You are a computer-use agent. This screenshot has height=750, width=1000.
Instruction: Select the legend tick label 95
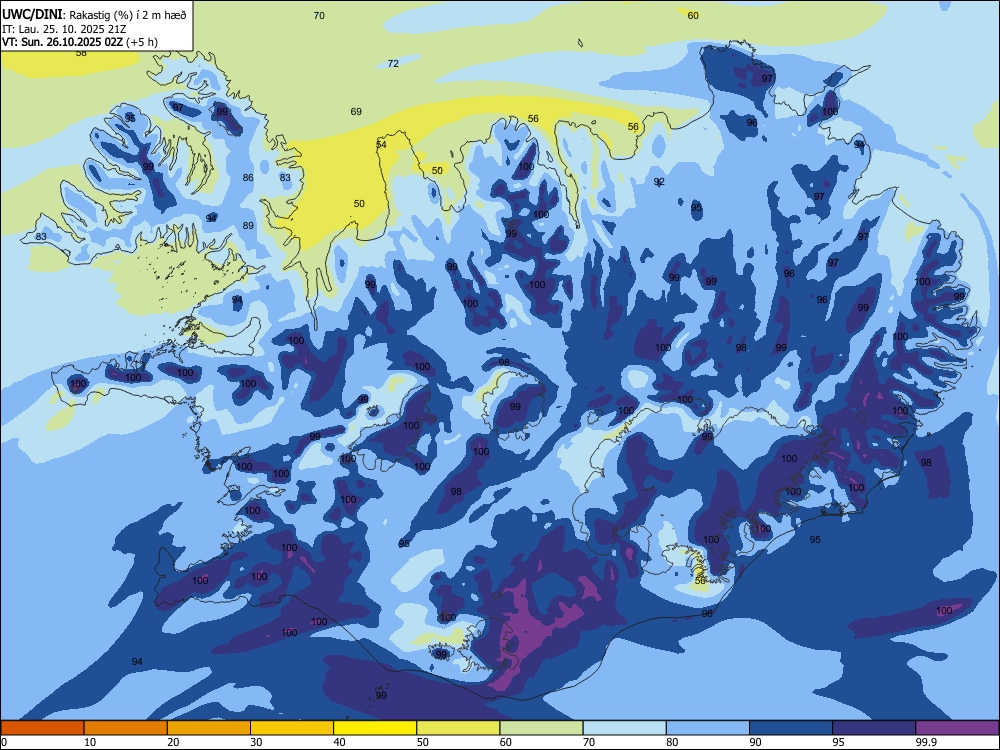click(838, 742)
